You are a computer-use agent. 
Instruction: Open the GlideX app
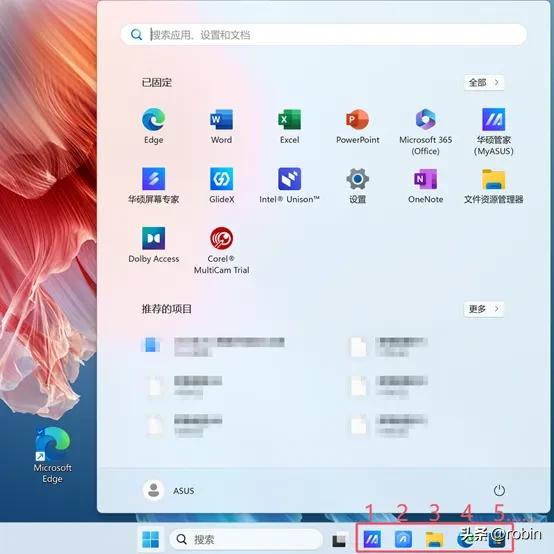(x=222, y=185)
